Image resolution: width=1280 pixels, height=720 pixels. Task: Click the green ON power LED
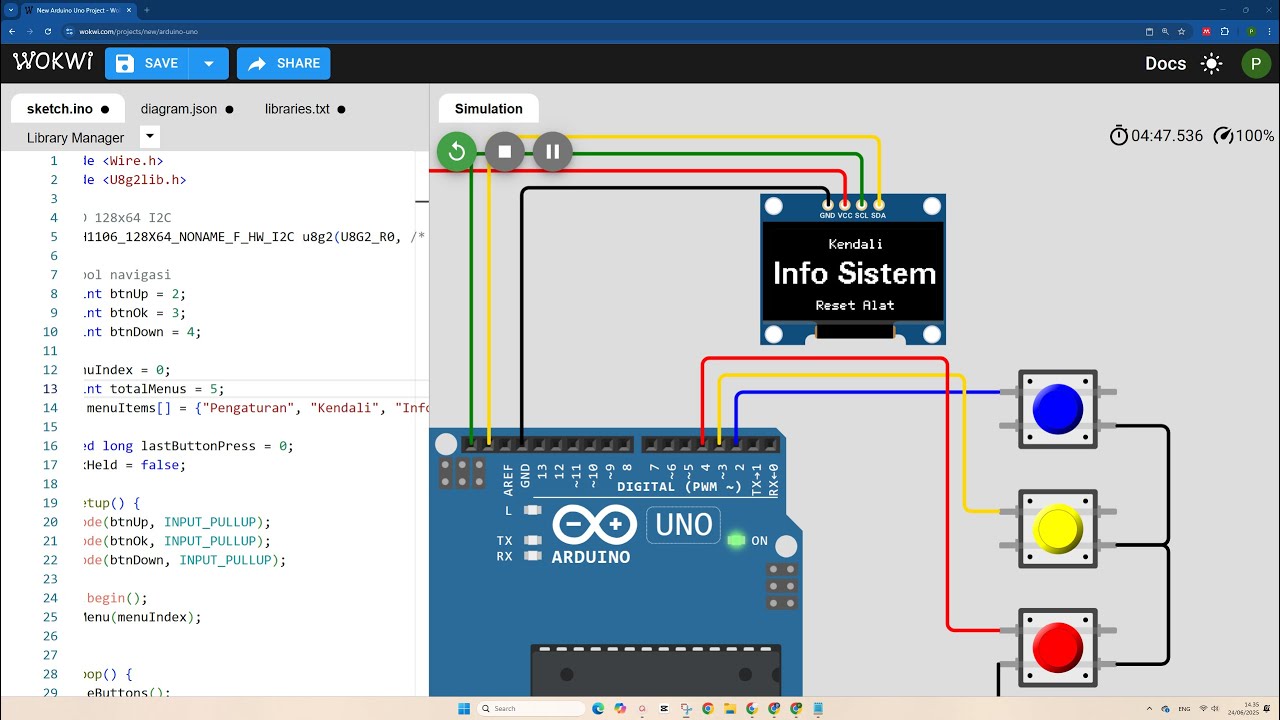pyautogui.click(x=737, y=541)
